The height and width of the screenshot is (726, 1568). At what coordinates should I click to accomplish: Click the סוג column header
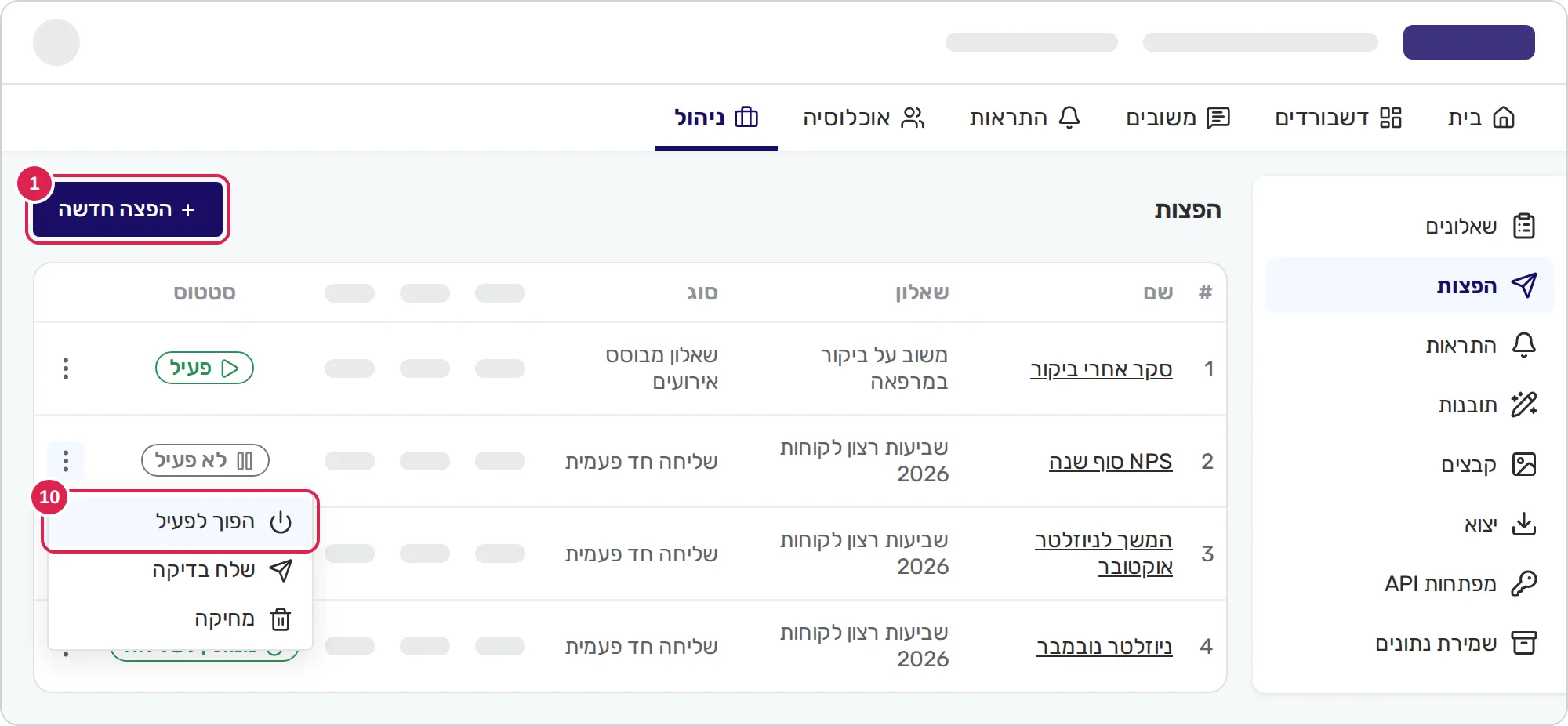(702, 292)
